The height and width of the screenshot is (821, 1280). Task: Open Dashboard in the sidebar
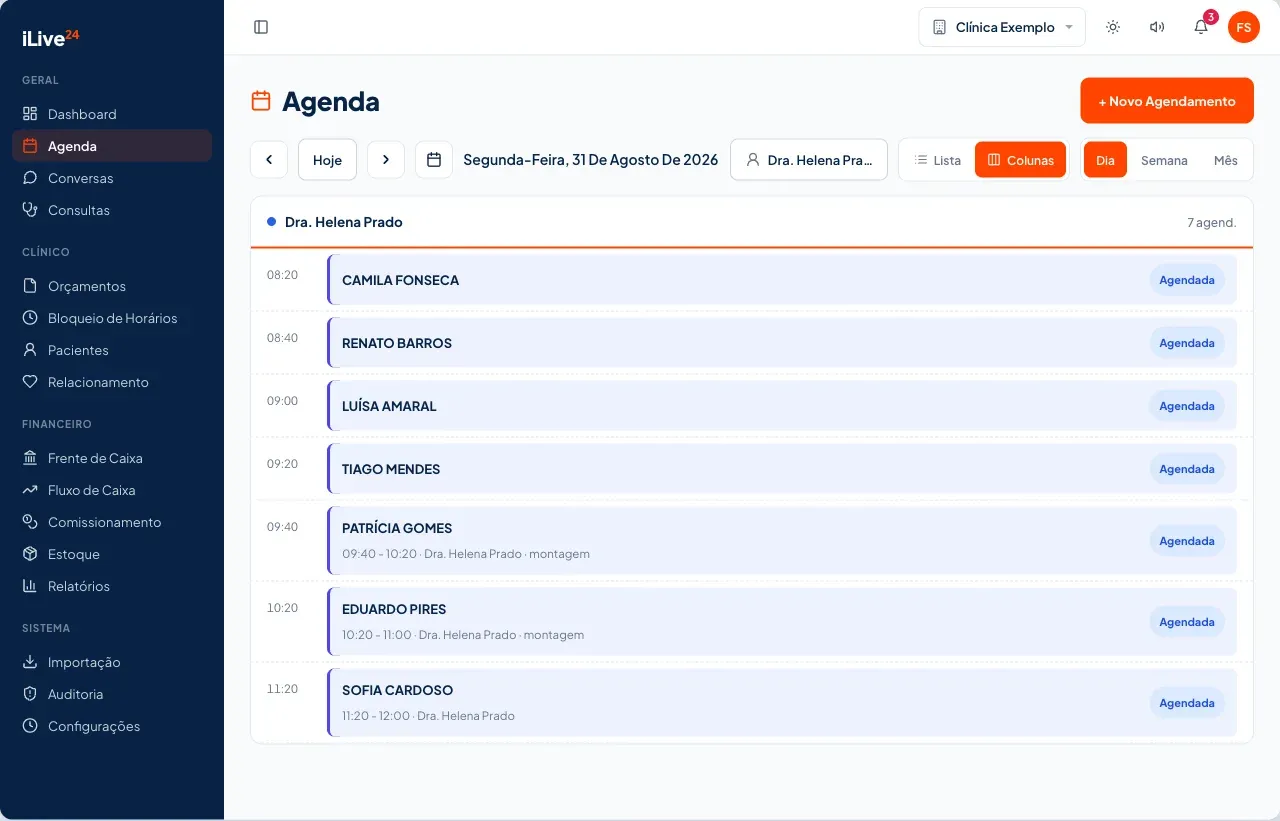112,114
